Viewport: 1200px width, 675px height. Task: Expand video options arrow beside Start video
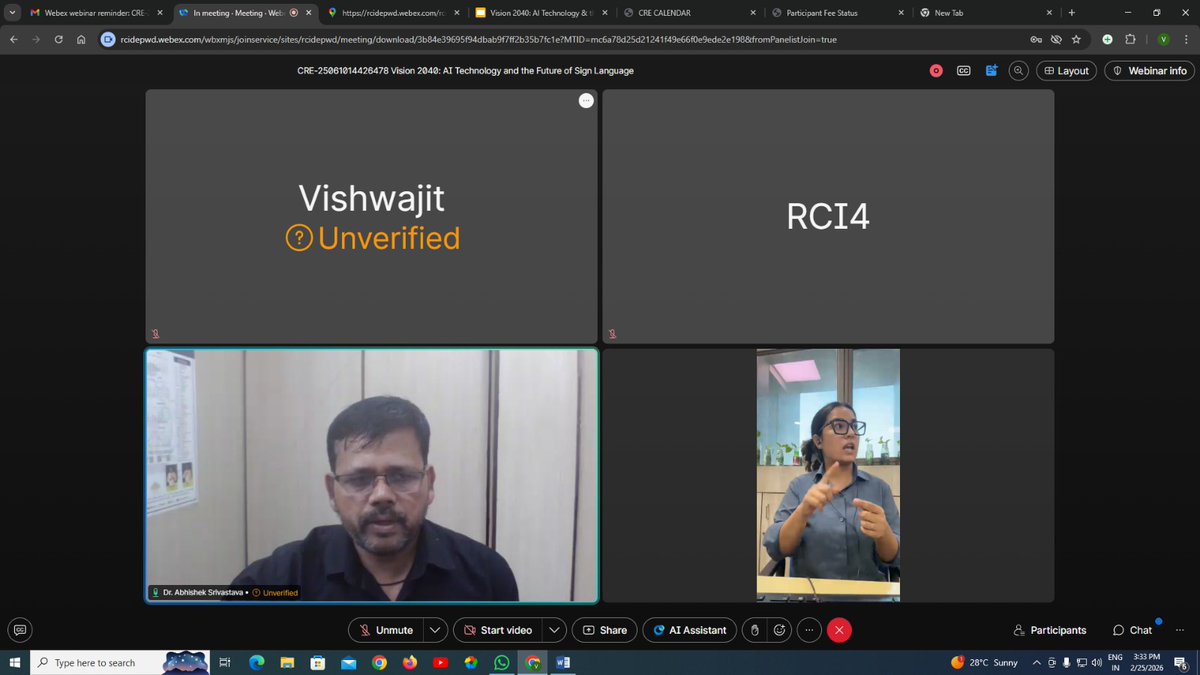(555, 630)
